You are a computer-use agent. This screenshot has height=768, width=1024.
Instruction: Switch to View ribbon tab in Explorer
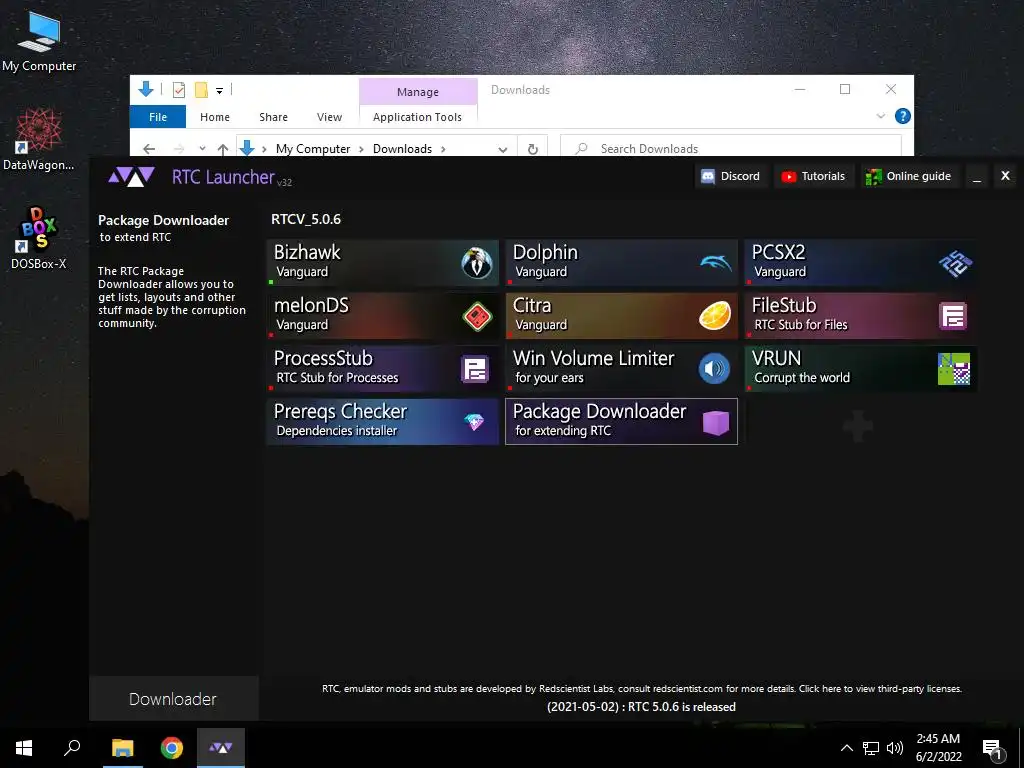(329, 117)
